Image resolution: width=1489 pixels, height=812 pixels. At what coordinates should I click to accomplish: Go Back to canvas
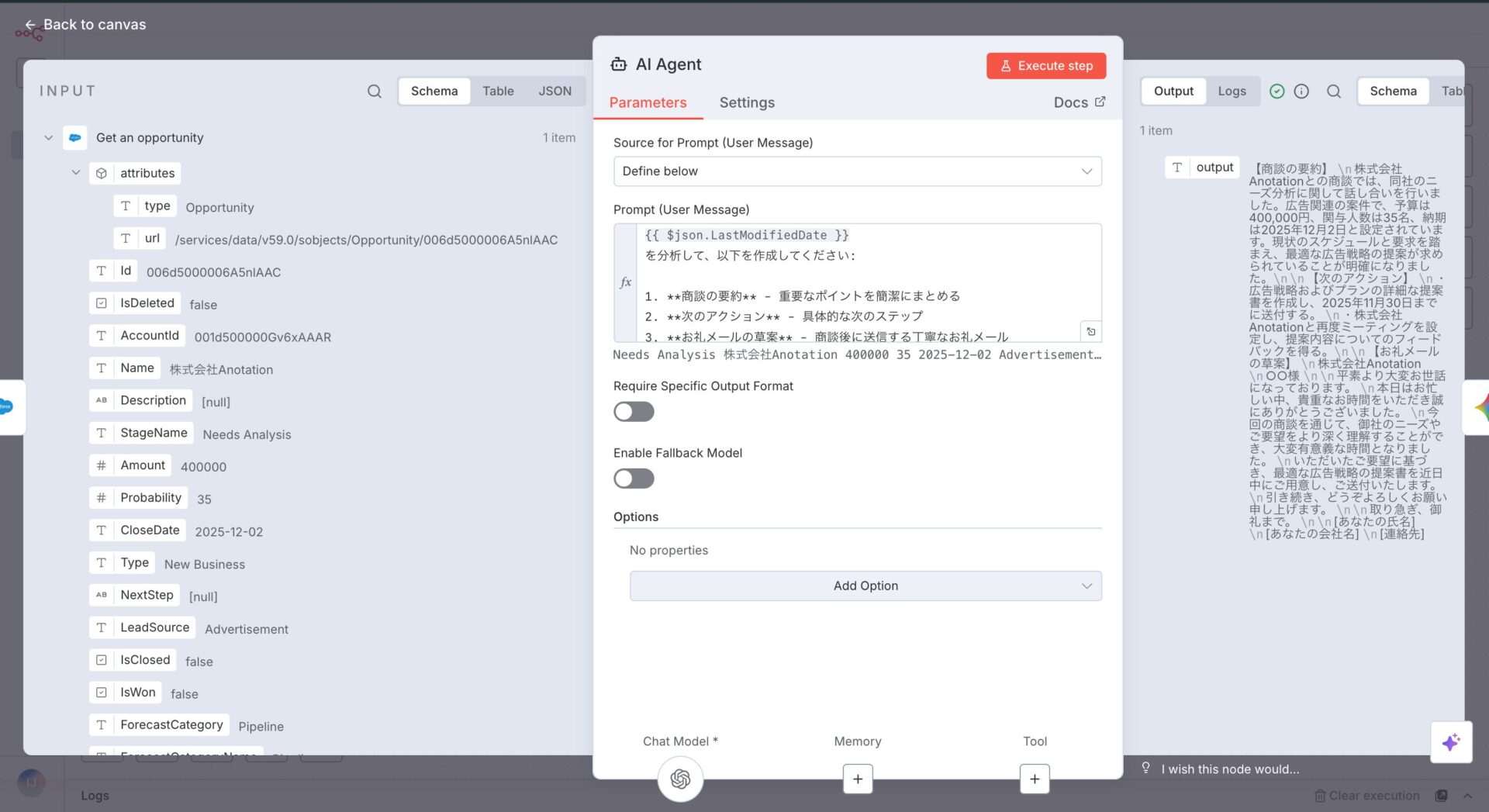[85, 25]
